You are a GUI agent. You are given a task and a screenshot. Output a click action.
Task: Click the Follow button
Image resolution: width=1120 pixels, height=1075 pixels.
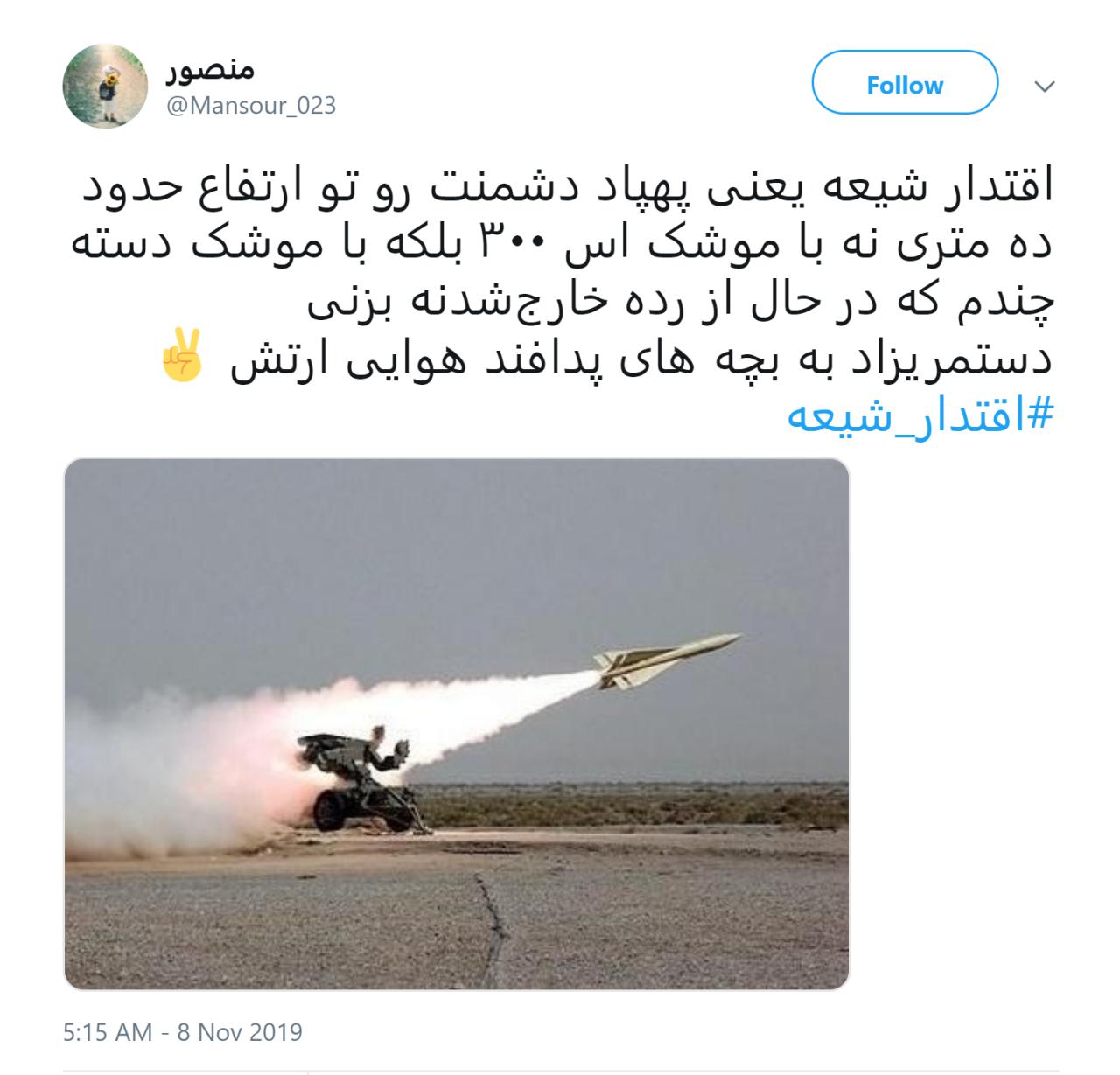[x=905, y=85]
